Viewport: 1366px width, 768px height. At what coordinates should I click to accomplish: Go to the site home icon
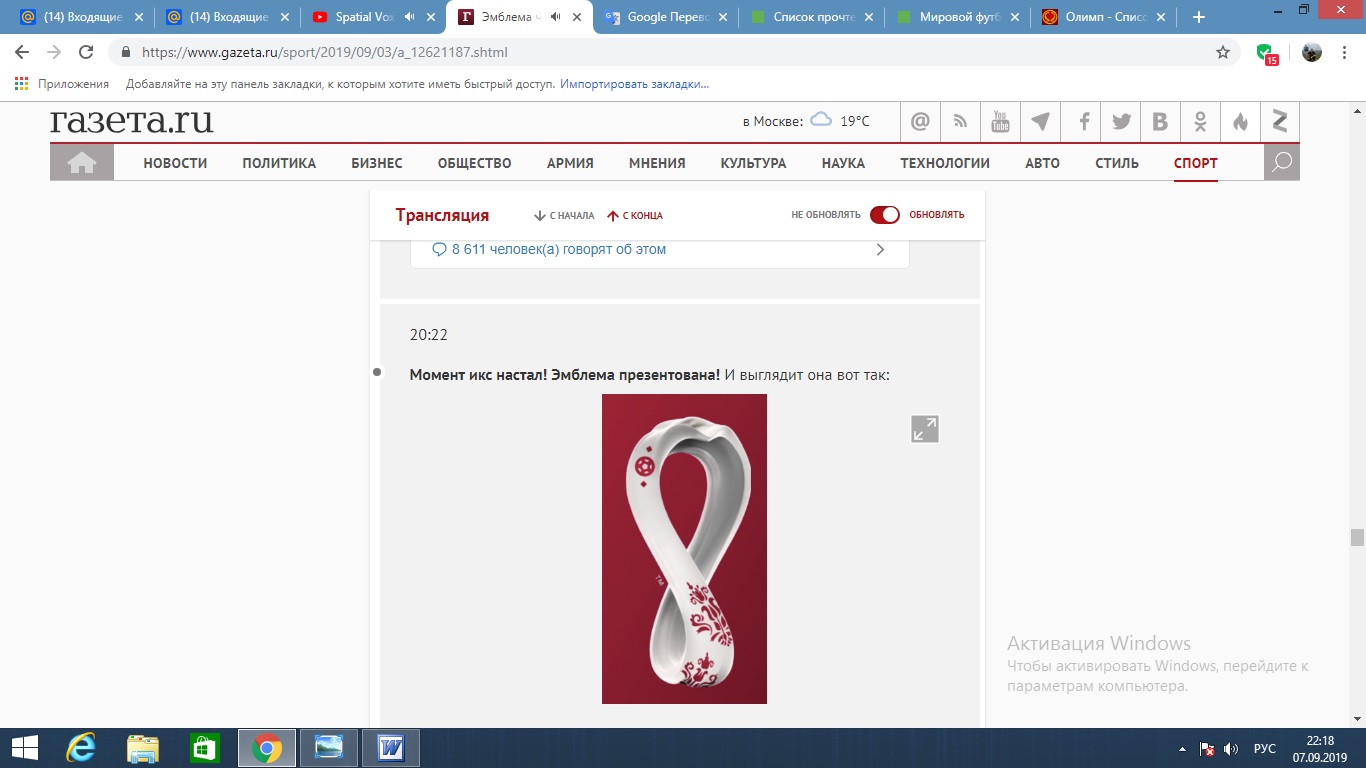(x=82, y=162)
